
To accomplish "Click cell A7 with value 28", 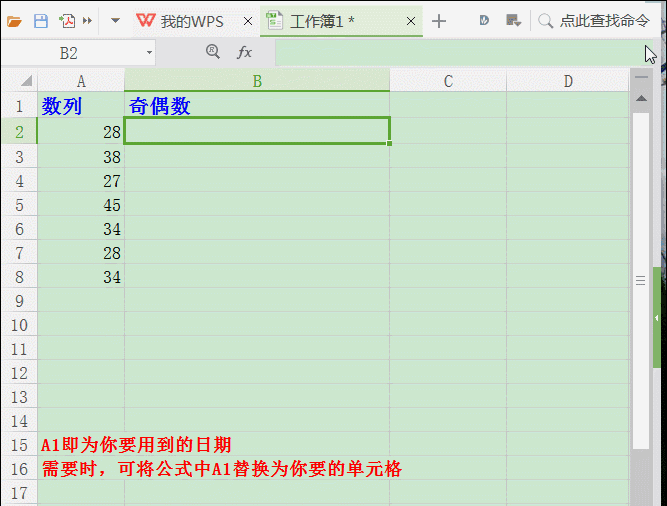I will 81,253.
